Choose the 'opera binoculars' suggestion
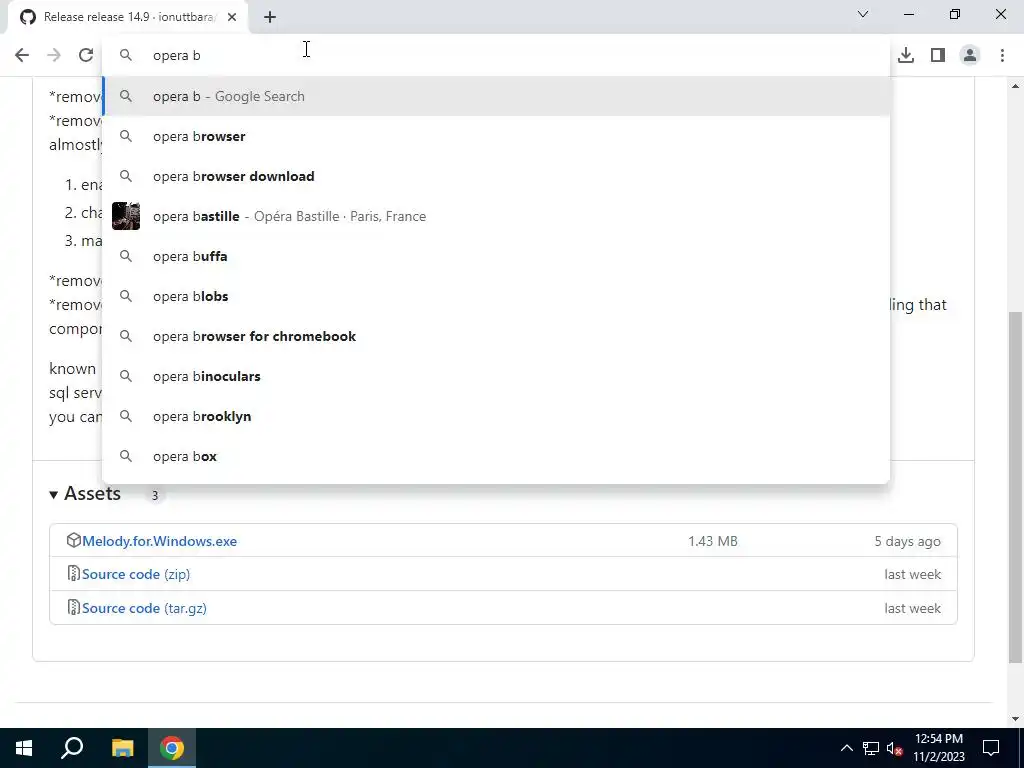This screenshot has height=768, width=1024. (x=496, y=376)
